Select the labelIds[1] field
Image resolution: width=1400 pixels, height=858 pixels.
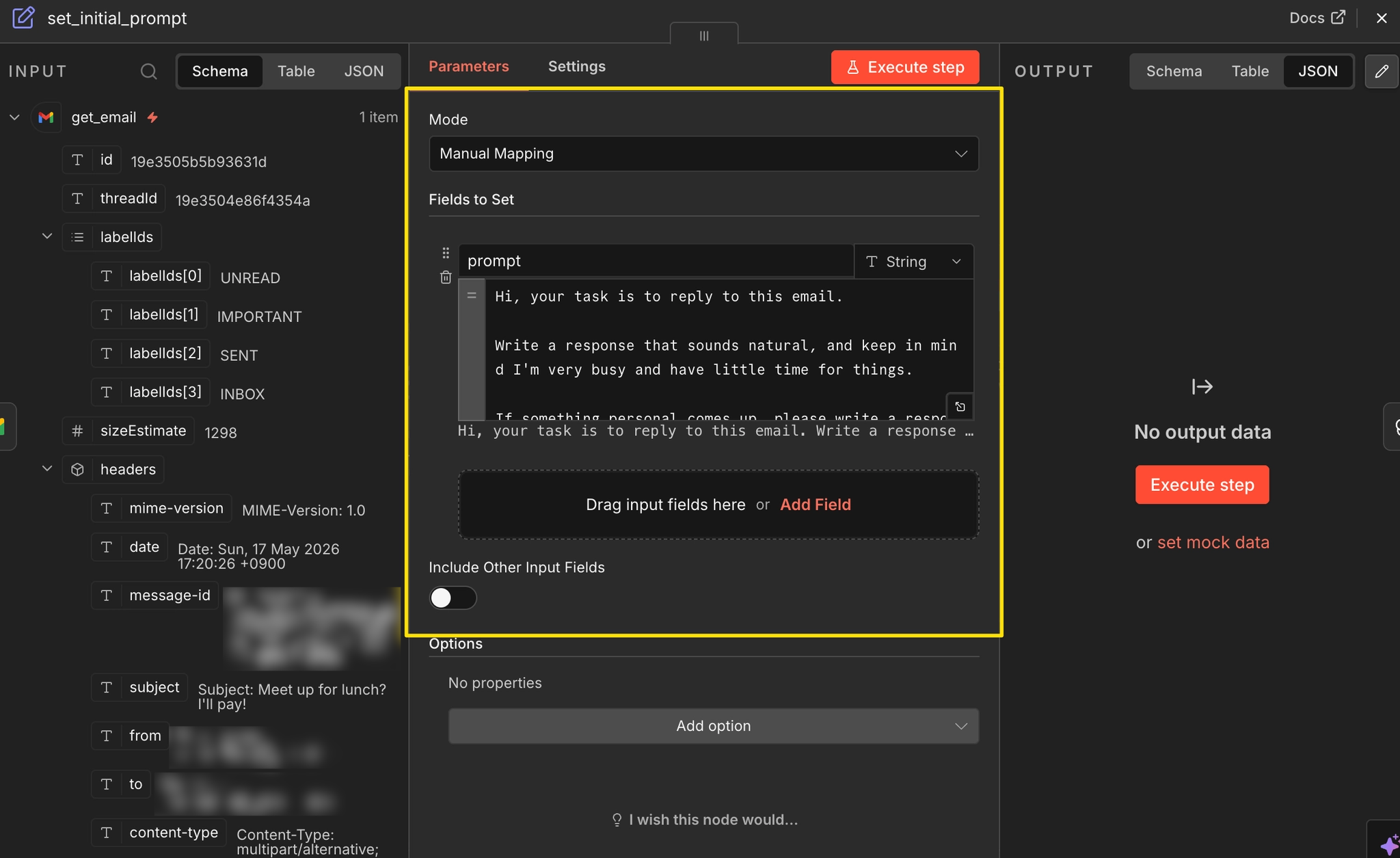[x=149, y=314]
